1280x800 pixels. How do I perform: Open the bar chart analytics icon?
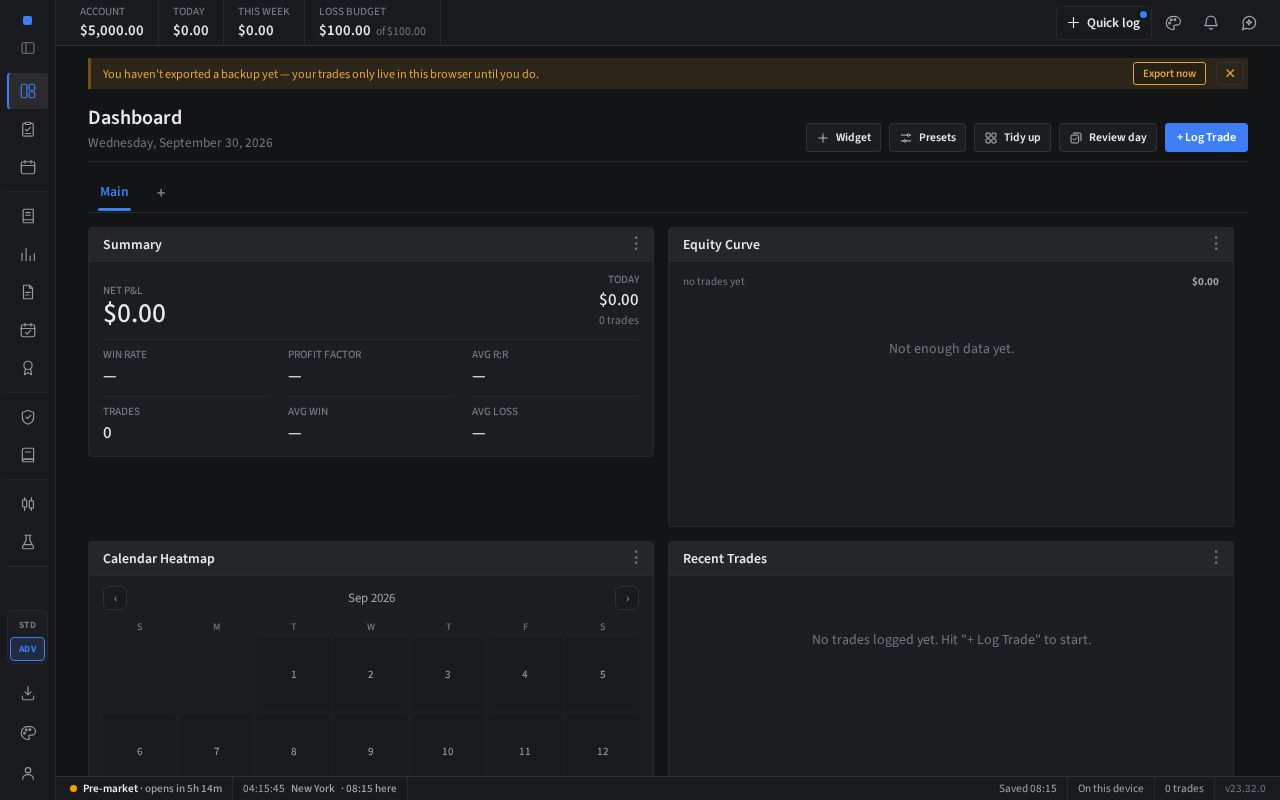[28, 254]
